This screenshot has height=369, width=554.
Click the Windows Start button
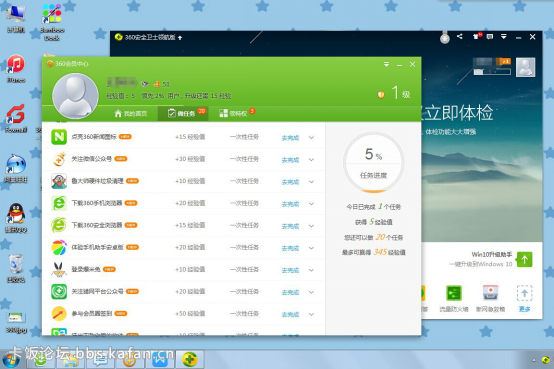pos(11,360)
